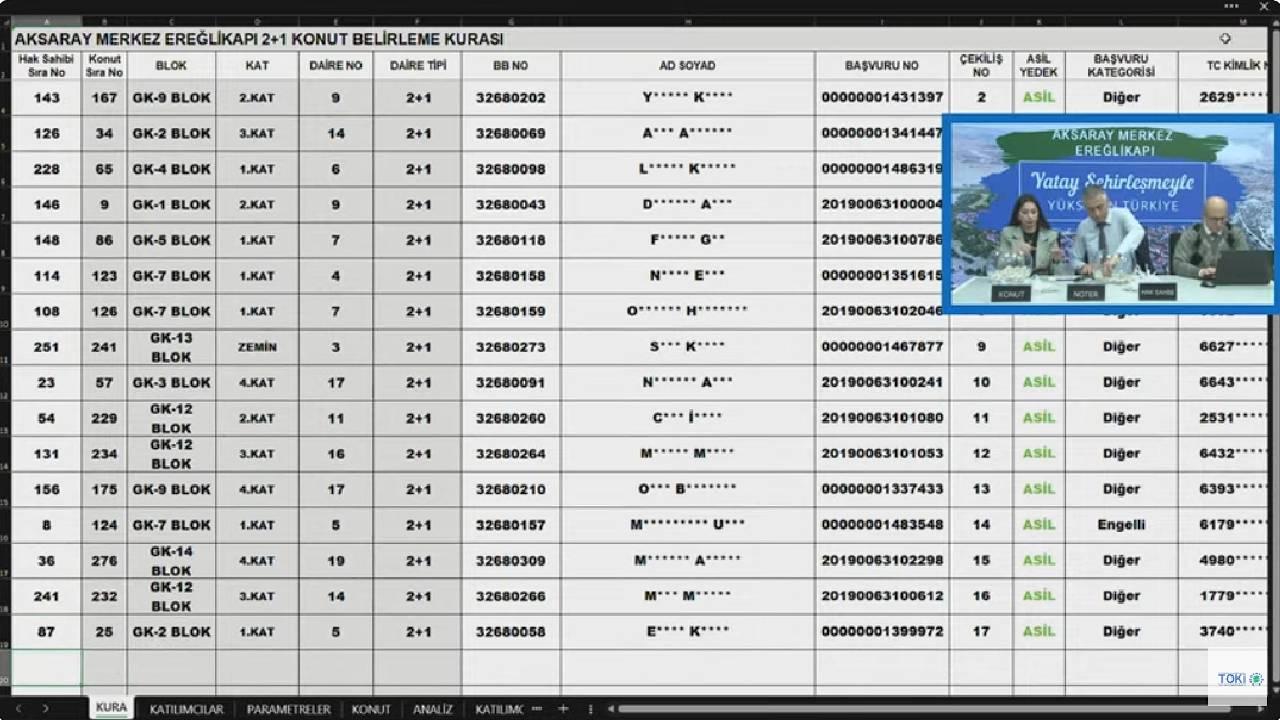Viewport: 1280px width, 720px height.
Task: Open the PARAMETRELER sheet tab
Action: click(x=288, y=709)
